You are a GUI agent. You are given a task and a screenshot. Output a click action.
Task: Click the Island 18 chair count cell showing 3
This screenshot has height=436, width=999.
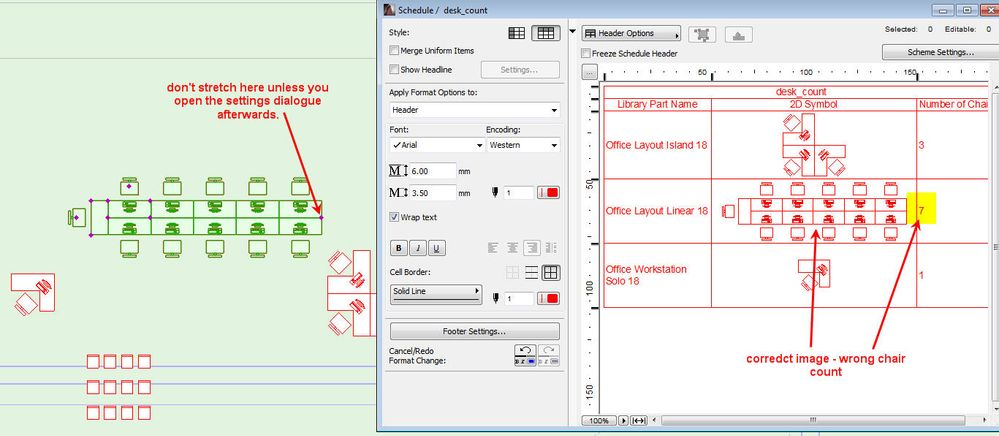(x=952, y=145)
